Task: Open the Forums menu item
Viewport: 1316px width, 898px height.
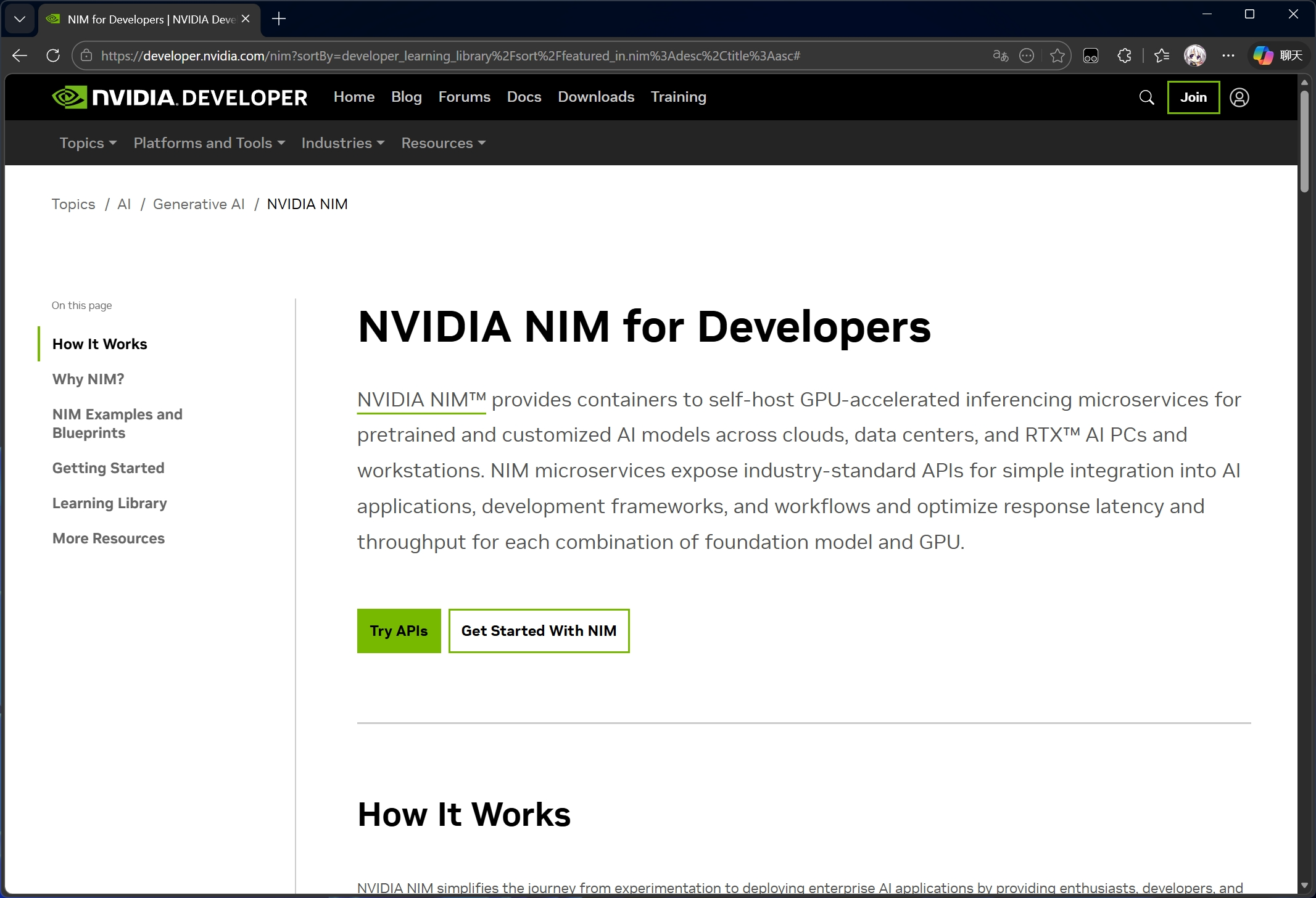Action: 464,97
